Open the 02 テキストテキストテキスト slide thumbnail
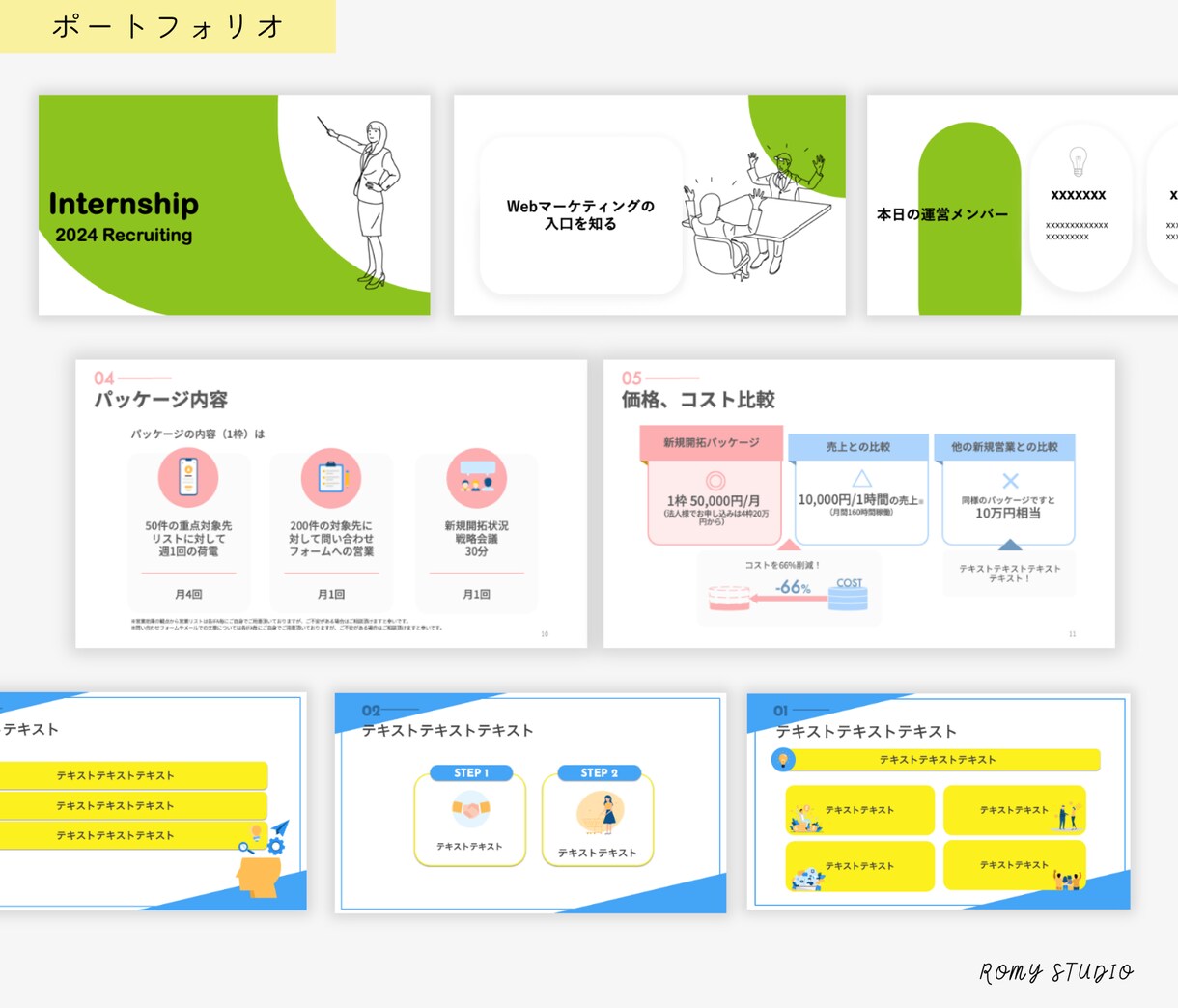The width and height of the screenshot is (1178, 1008). click(x=530, y=802)
